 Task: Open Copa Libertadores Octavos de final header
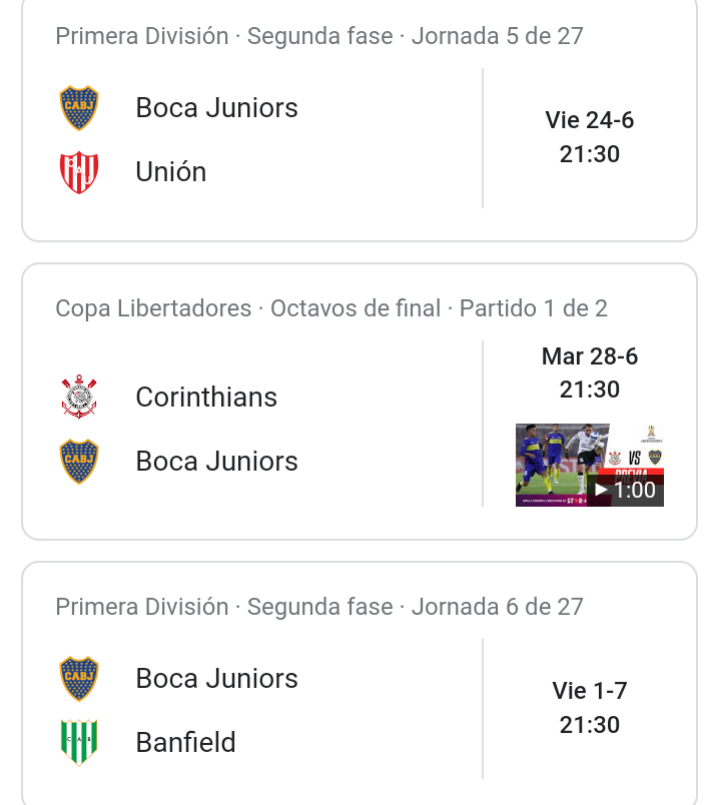pyautogui.click(x=331, y=309)
